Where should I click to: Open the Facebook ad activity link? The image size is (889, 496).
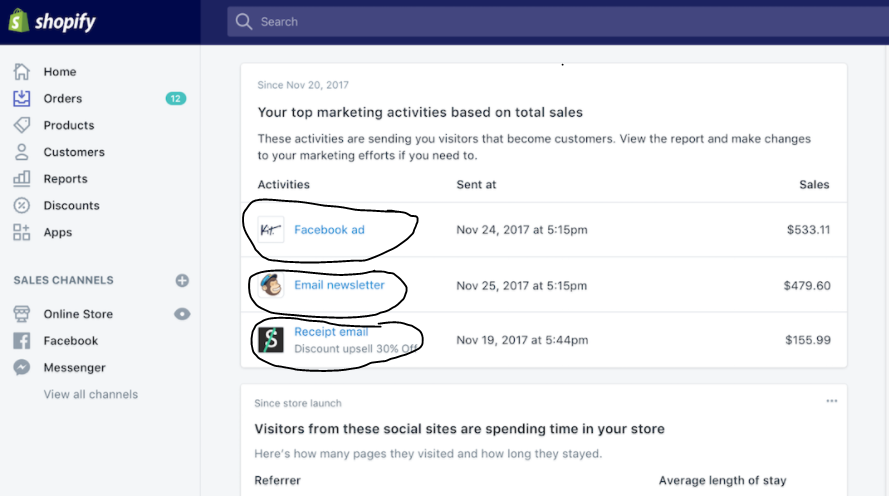click(329, 230)
